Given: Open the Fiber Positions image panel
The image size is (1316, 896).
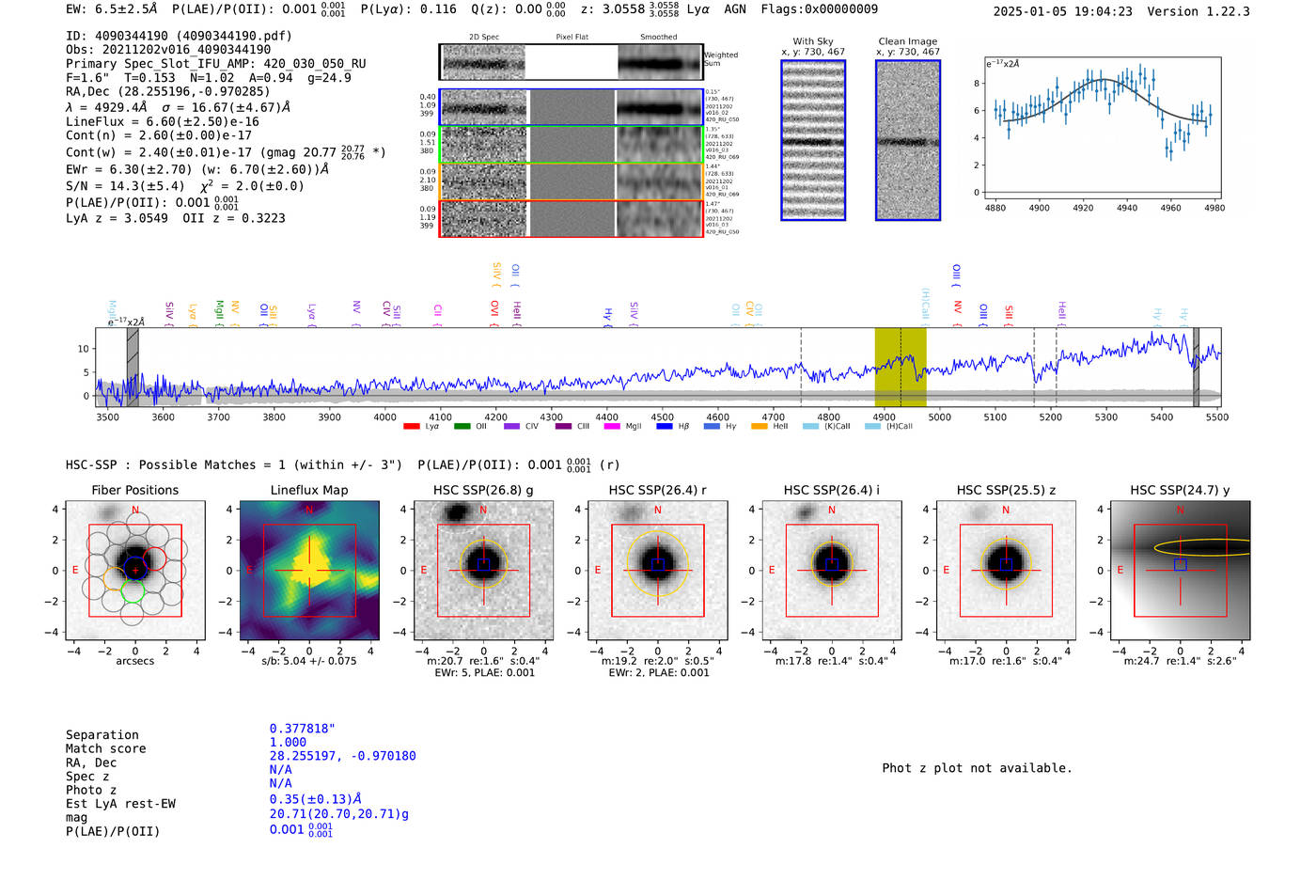Looking at the screenshot, I should tap(135, 571).
